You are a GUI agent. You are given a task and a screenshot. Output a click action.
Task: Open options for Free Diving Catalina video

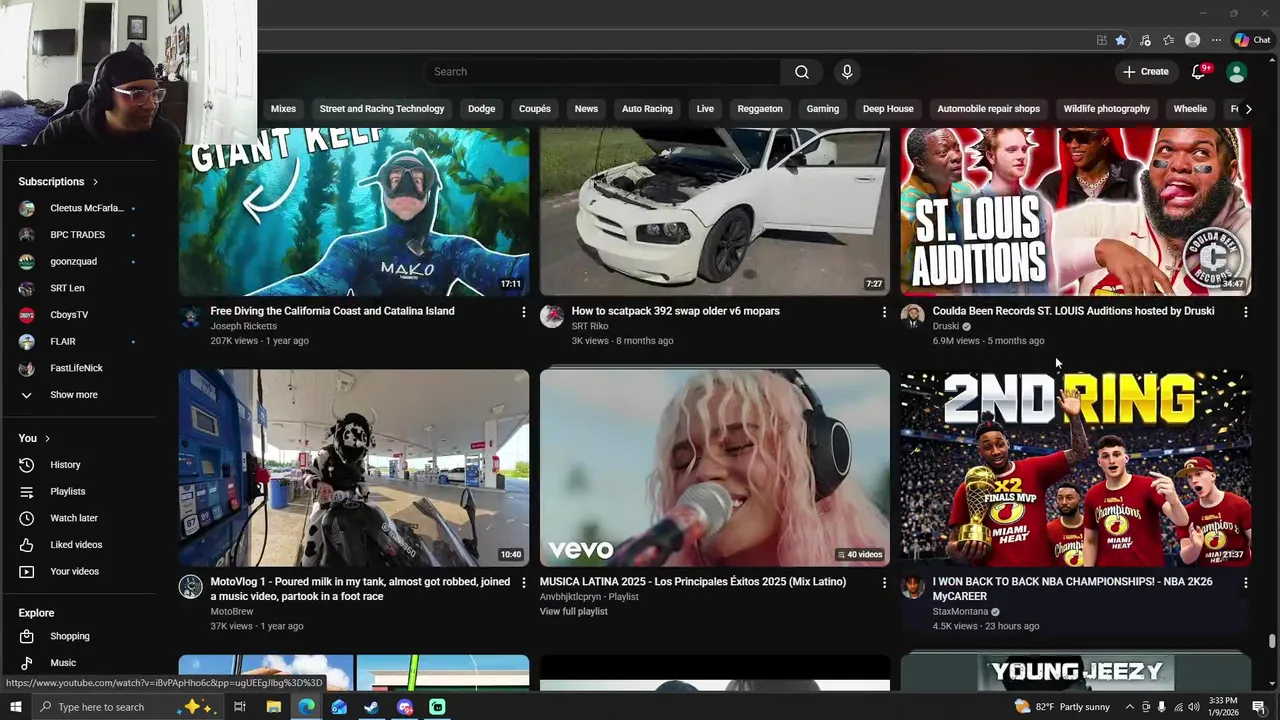[523, 312]
